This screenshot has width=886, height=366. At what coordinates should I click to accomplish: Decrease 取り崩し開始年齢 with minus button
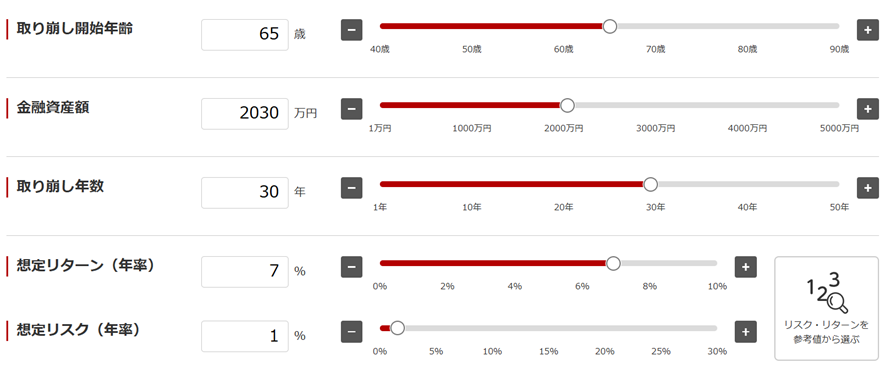click(351, 30)
